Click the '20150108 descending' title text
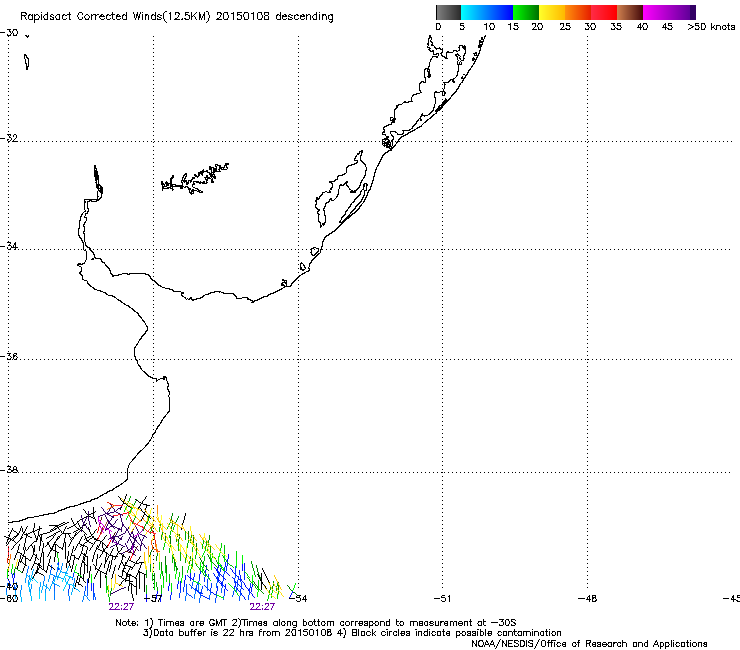 (x=275, y=17)
